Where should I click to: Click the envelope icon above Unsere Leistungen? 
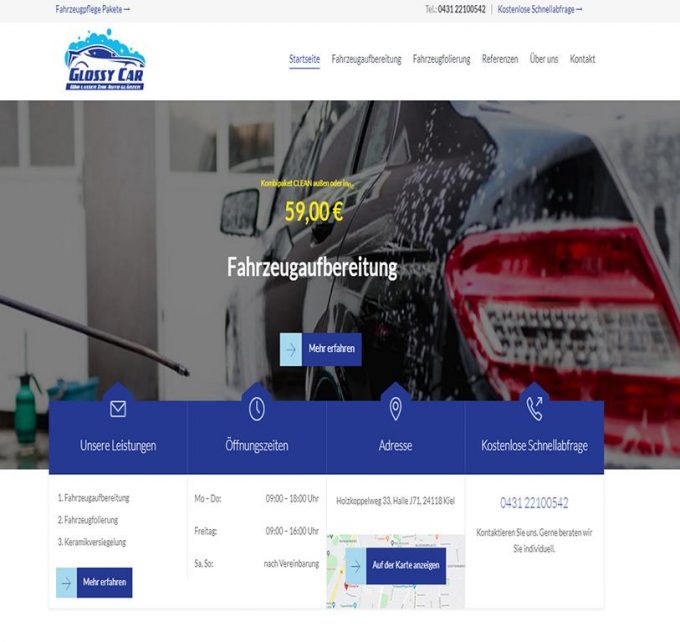point(118,409)
